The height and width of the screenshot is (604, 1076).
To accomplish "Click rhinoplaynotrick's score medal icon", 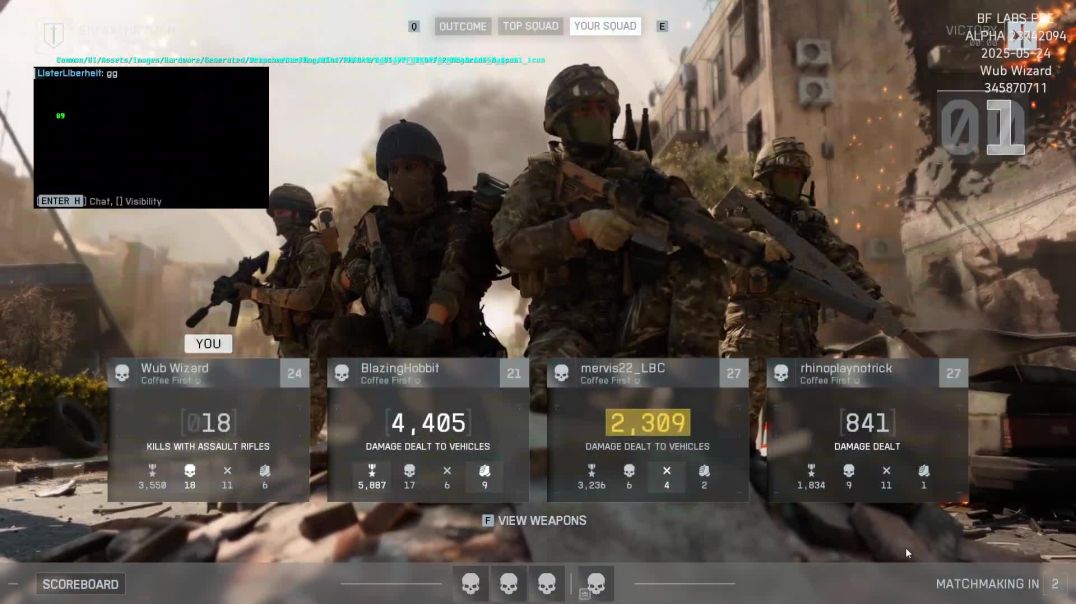I will (811, 471).
